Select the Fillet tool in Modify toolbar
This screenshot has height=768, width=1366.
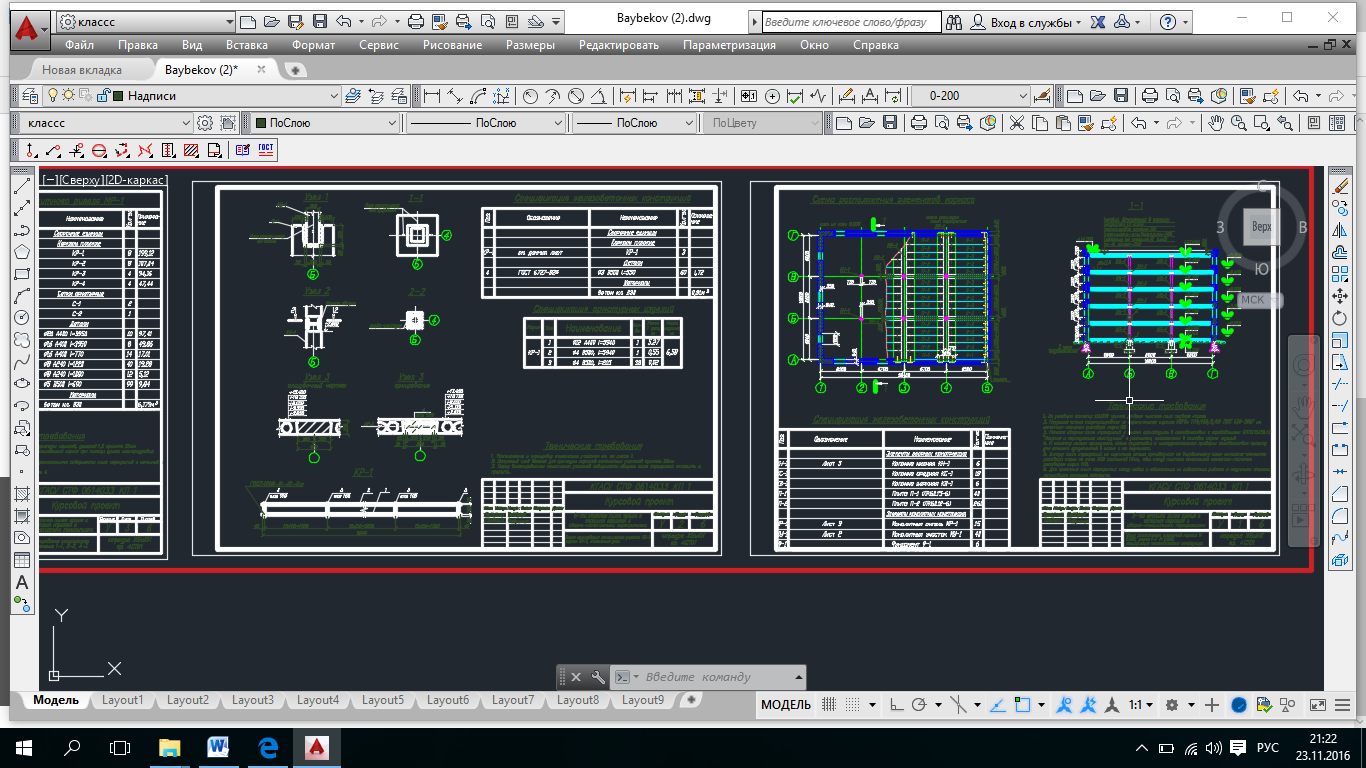1342,515
